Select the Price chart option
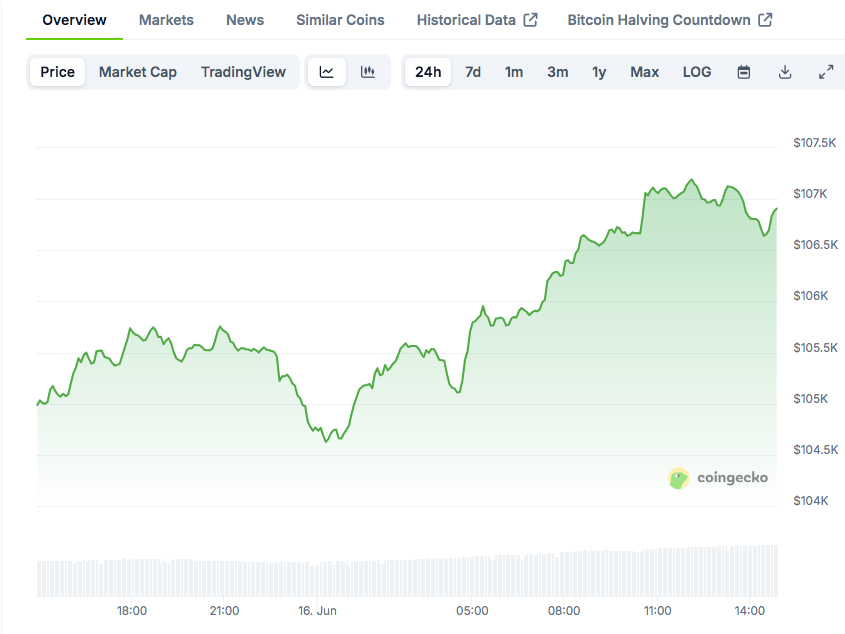The image size is (845, 634). (x=58, y=72)
